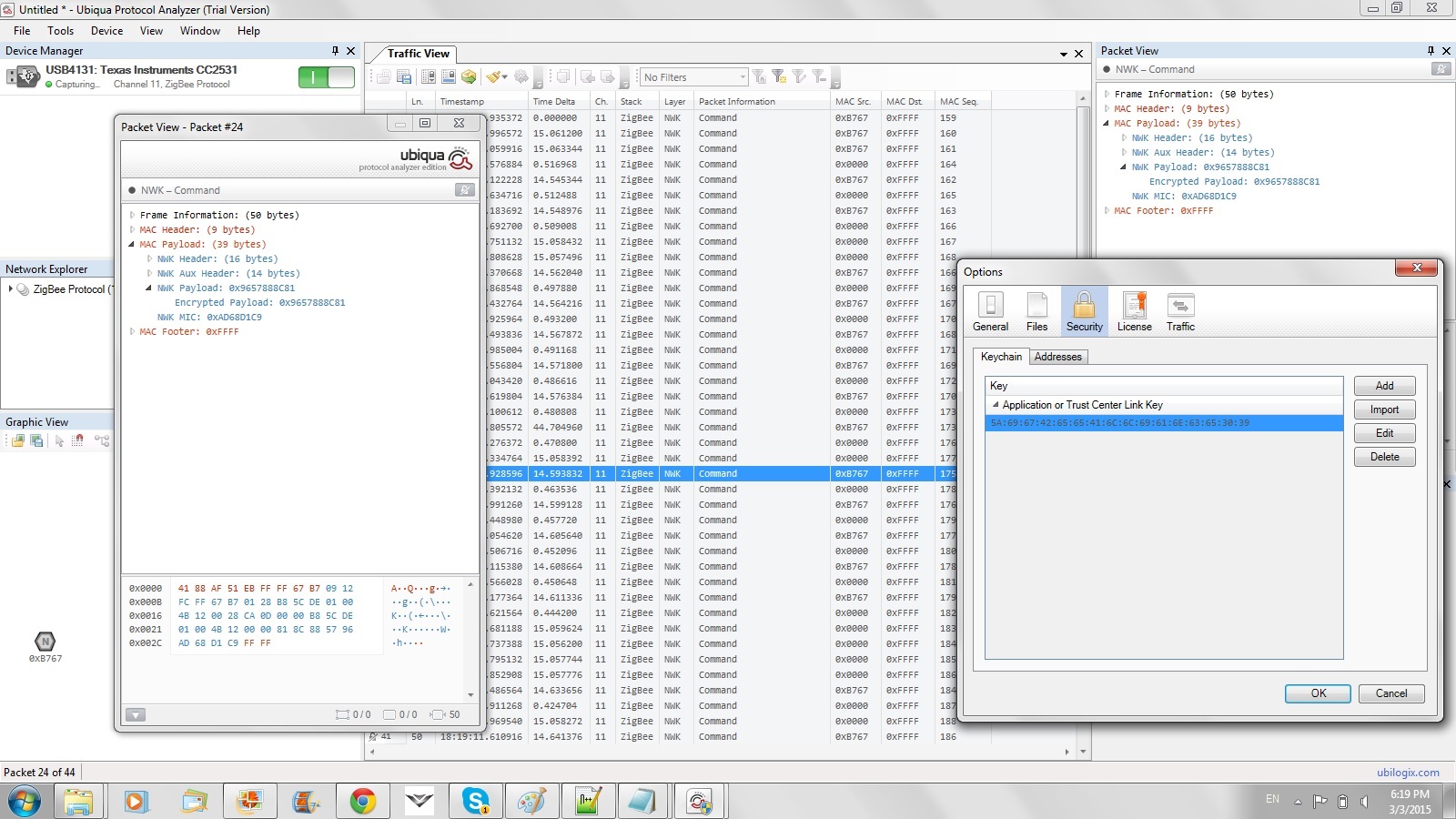Open the Window menu
This screenshot has height=819, width=1456.
click(200, 30)
